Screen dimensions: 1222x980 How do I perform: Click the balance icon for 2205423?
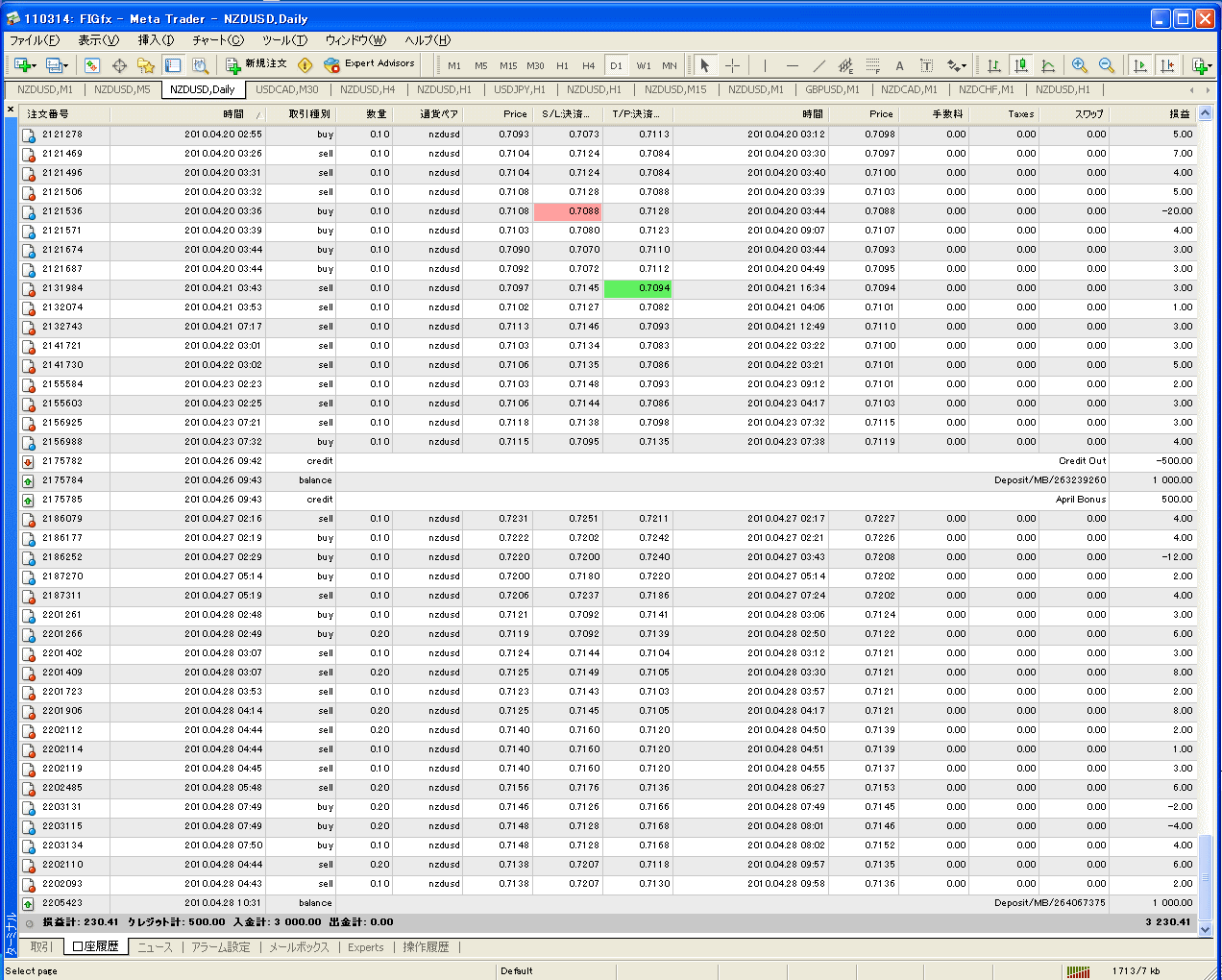point(29,903)
